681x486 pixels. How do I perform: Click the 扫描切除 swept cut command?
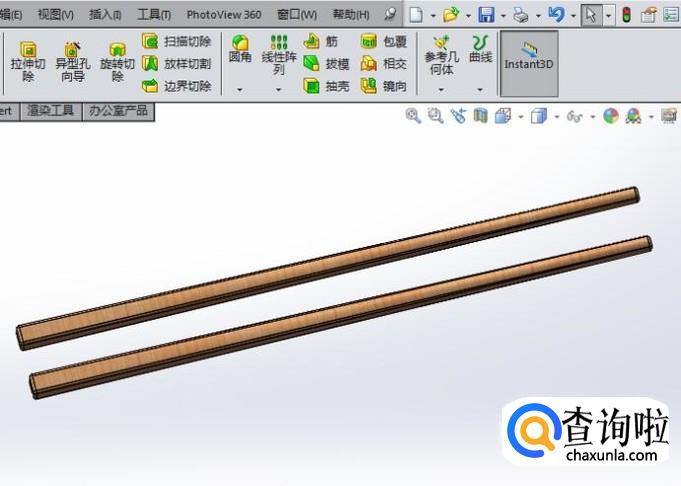(177, 42)
